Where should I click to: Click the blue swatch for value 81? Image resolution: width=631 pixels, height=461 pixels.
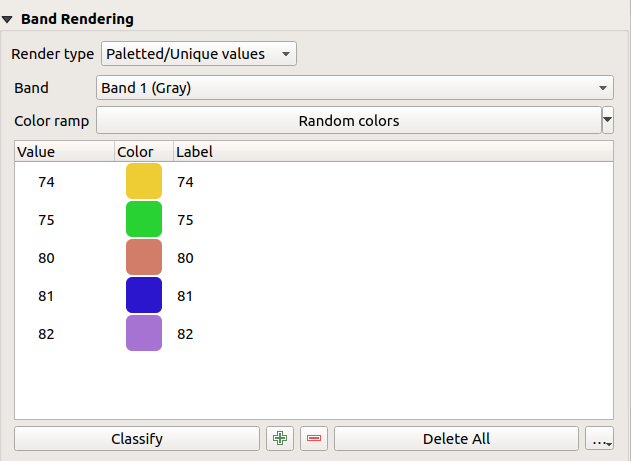coord(144,295)
